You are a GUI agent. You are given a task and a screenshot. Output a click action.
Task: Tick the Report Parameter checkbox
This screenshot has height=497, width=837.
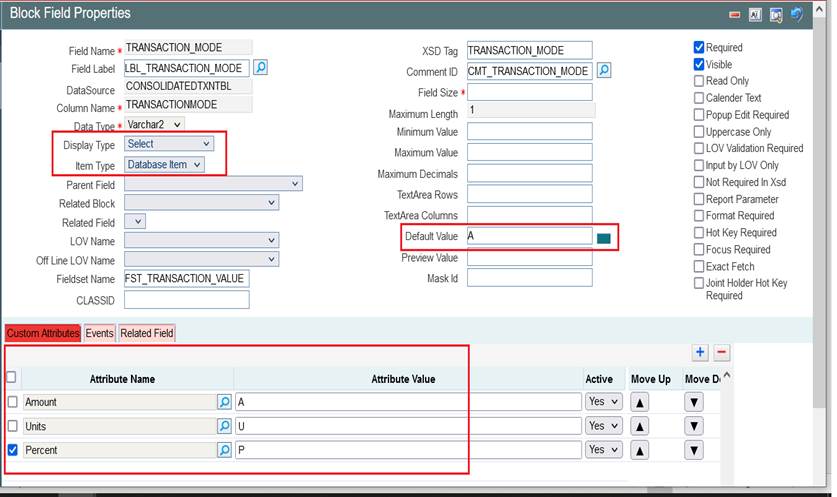(699, 199)
